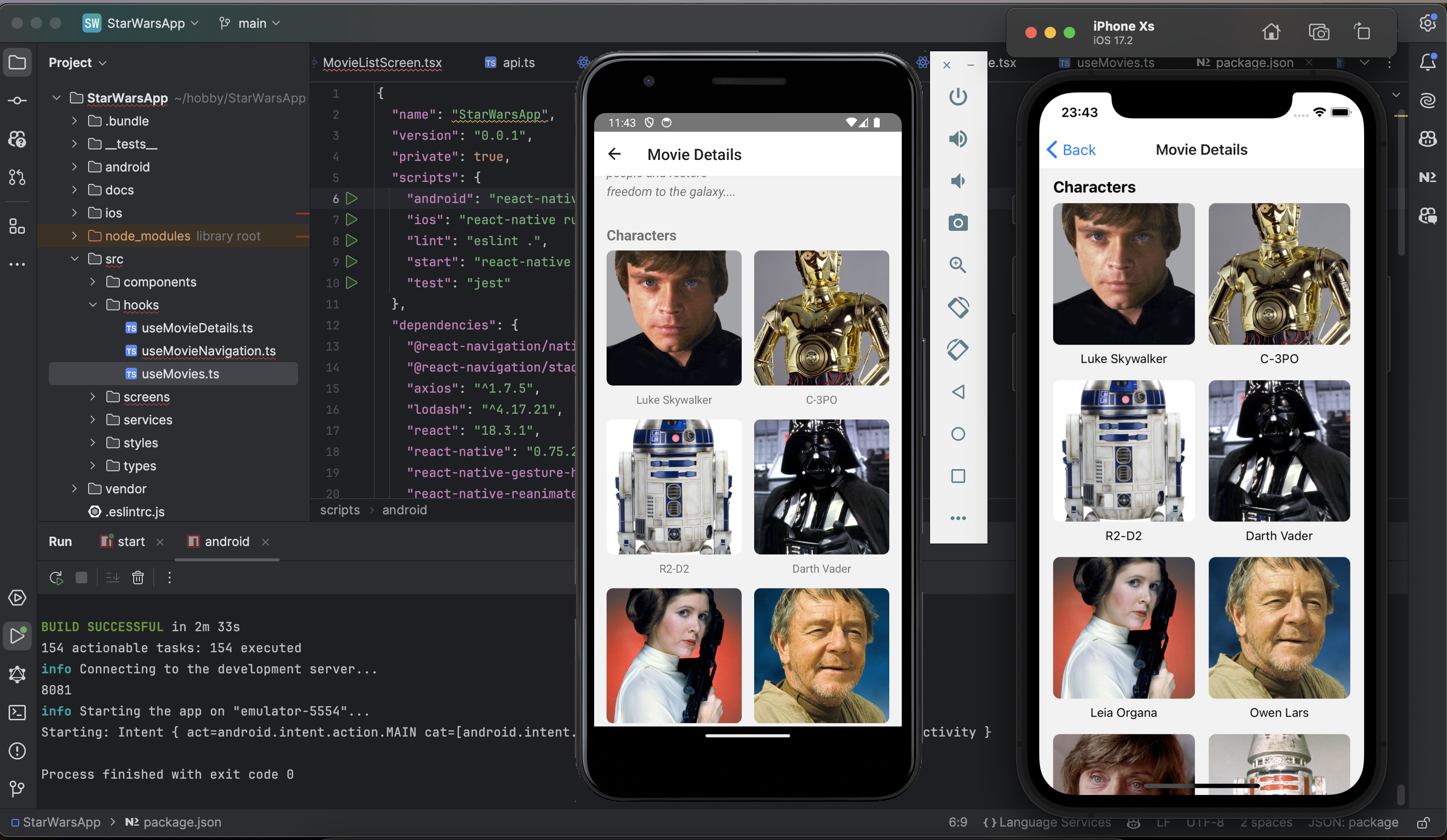Click the UTF-8 encoding in status bar
This screenshot has height=840, width=1447.
click(1205, 822)
